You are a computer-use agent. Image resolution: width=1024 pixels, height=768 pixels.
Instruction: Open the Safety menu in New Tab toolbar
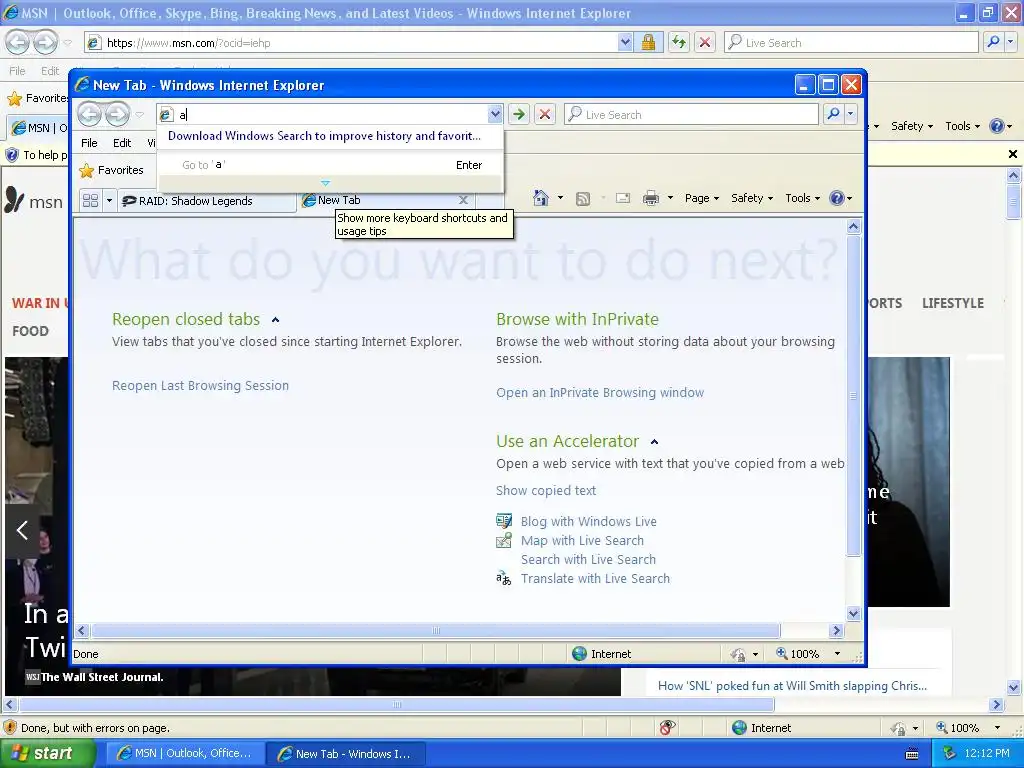[752, 198]
